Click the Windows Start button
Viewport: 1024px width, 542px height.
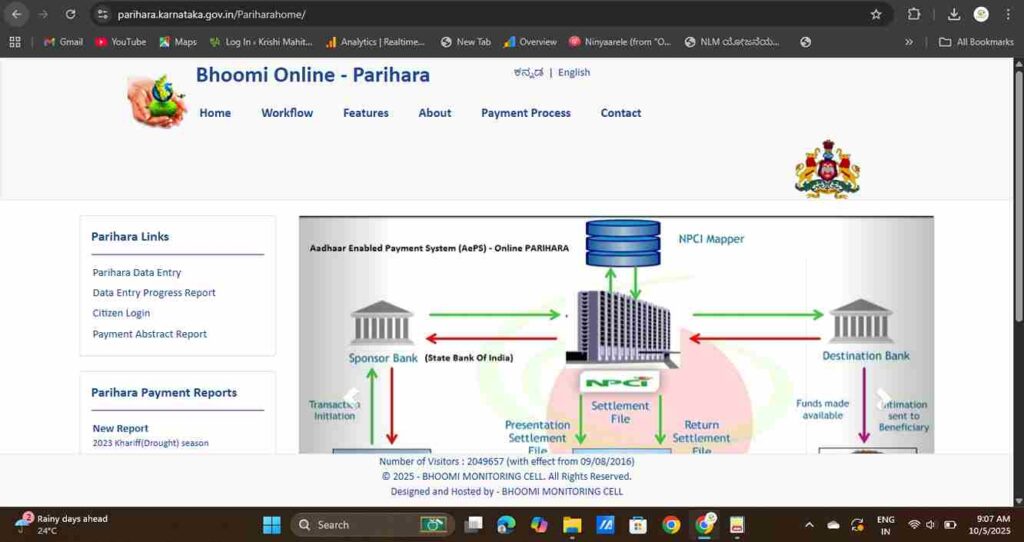[271, 524]
